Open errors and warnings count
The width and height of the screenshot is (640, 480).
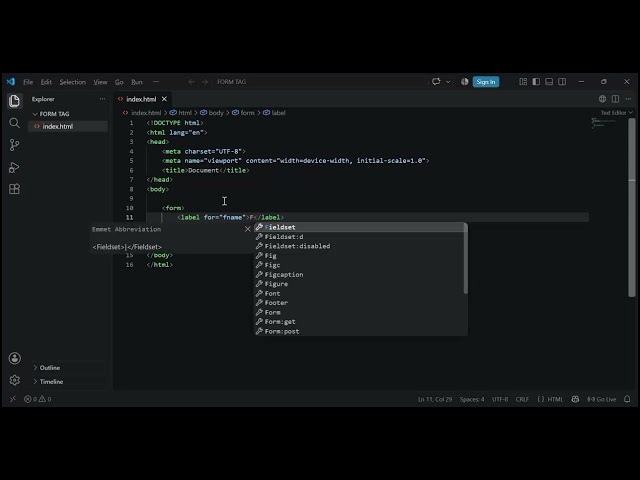pos(38,399)
